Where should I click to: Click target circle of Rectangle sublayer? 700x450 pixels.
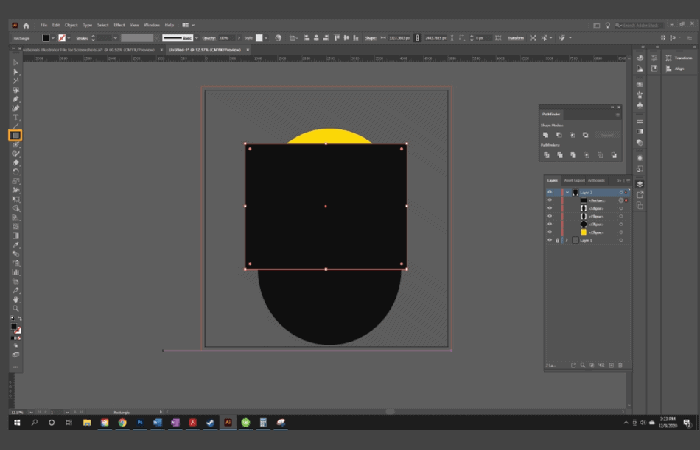621,200
